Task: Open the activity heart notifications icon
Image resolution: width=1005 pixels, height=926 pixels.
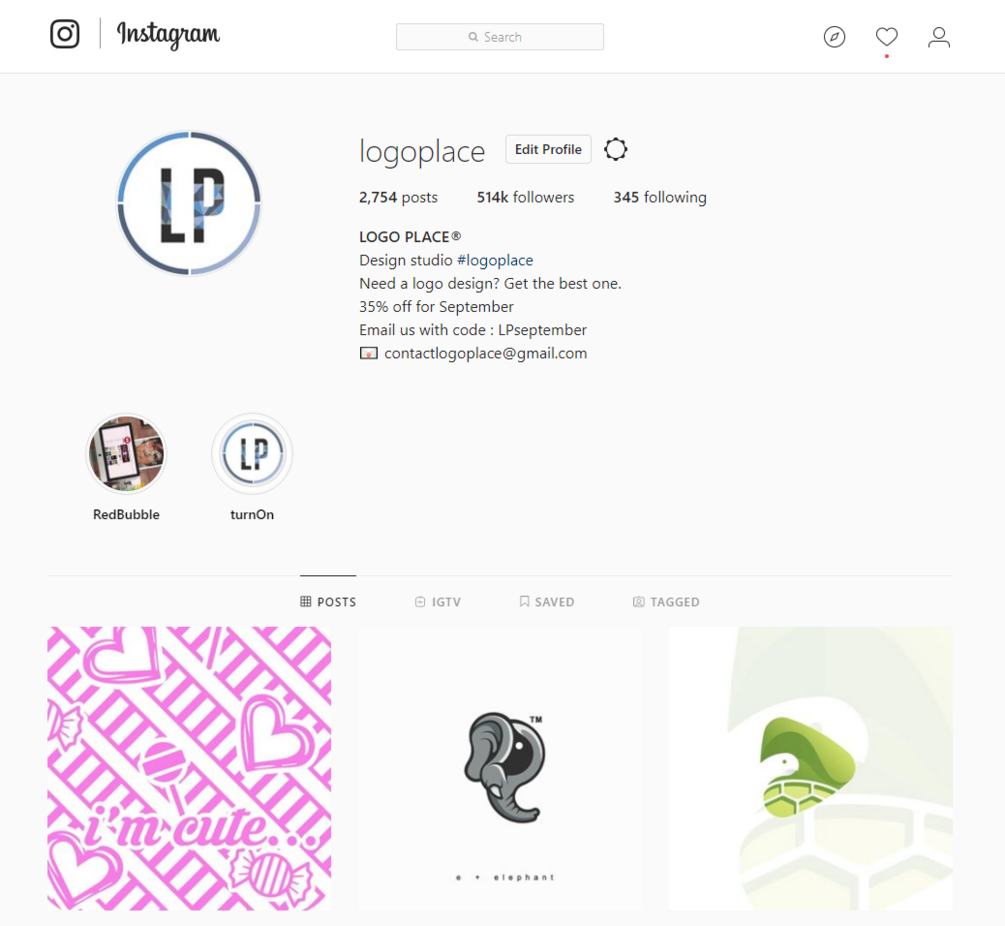Action: pyautogui.click(x=886, y=37)
